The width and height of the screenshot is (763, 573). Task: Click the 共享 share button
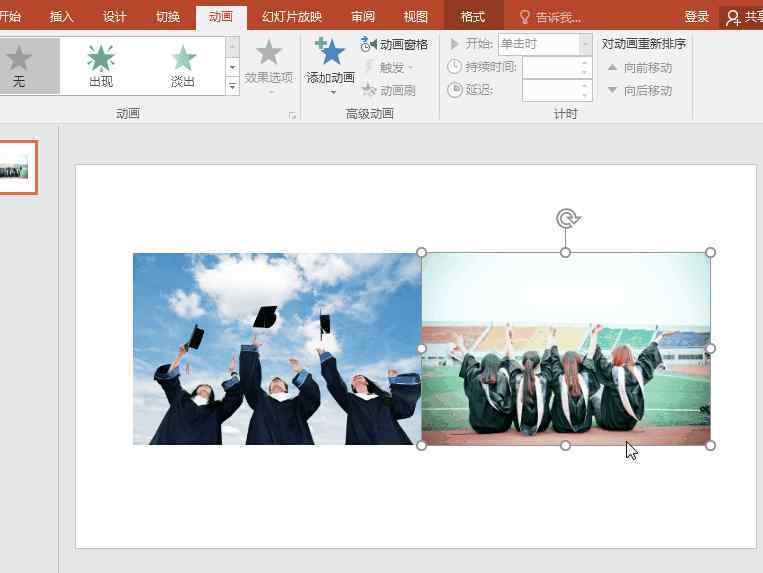742,18
